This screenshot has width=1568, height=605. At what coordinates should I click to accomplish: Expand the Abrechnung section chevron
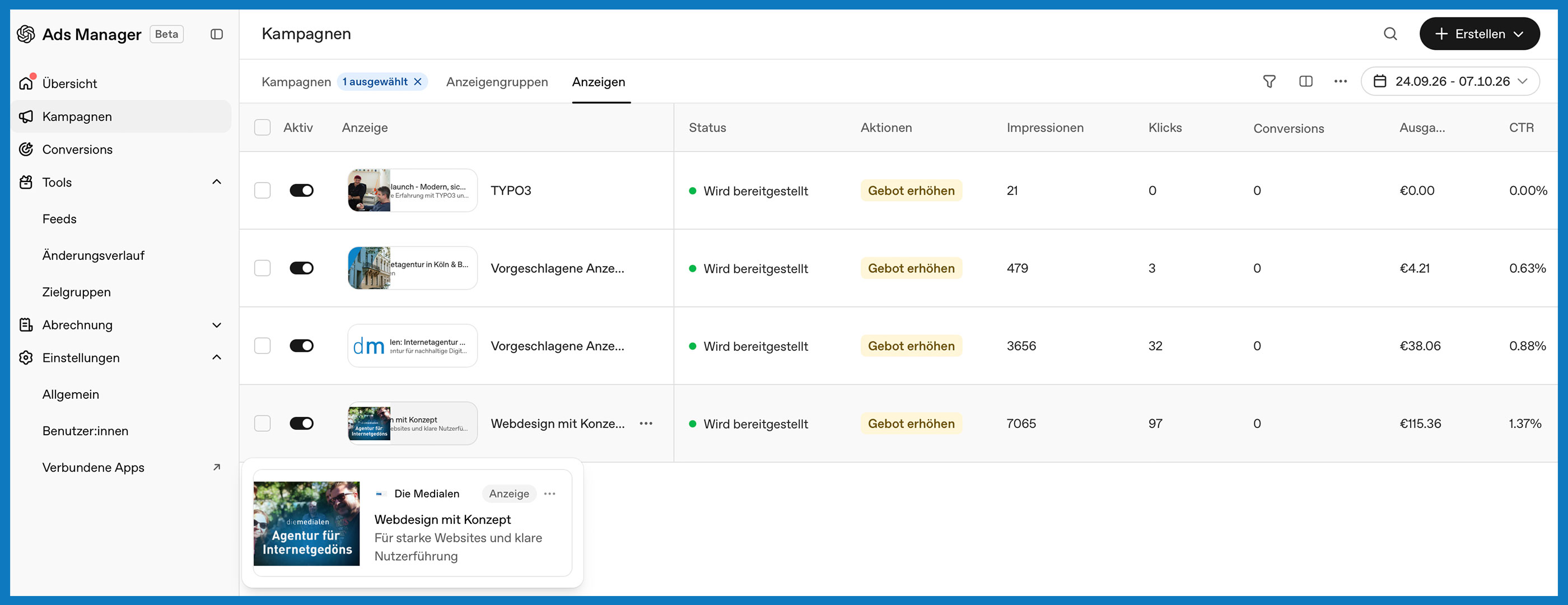pyautogui.click(x=217, y=325)
